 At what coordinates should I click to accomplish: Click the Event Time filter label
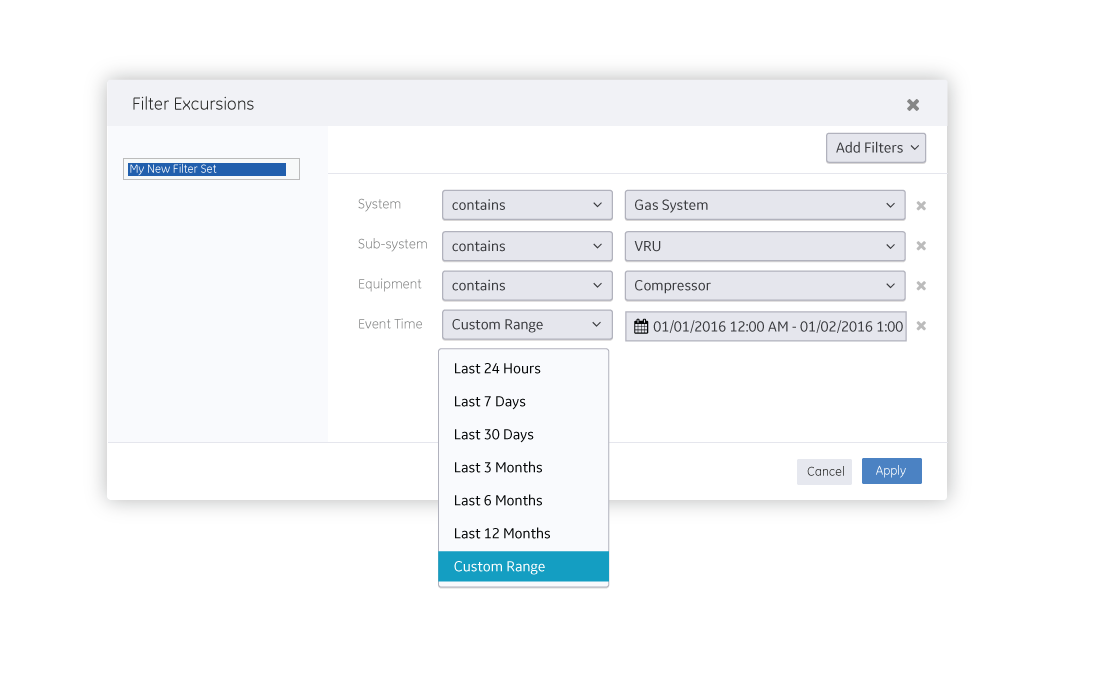[390, 324]
